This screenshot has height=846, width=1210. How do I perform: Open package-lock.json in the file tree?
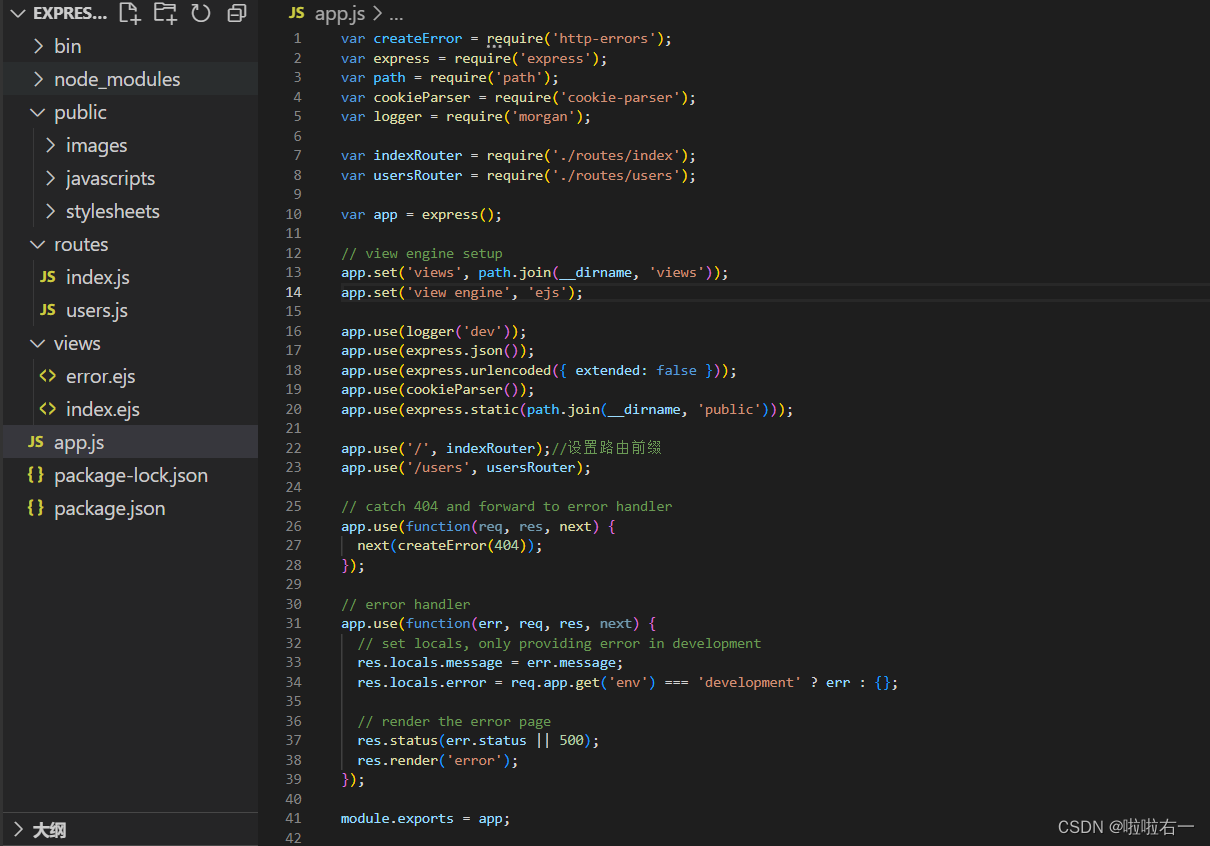point(130,475)
